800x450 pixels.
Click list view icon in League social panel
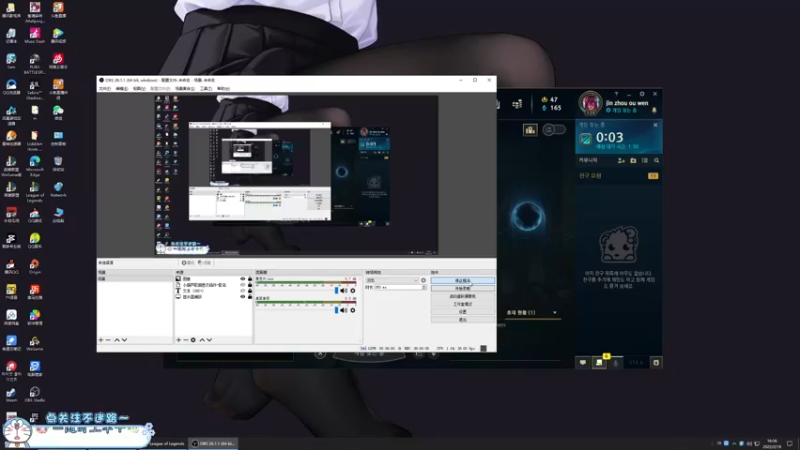pyautogui.click(x=645, y=160)
